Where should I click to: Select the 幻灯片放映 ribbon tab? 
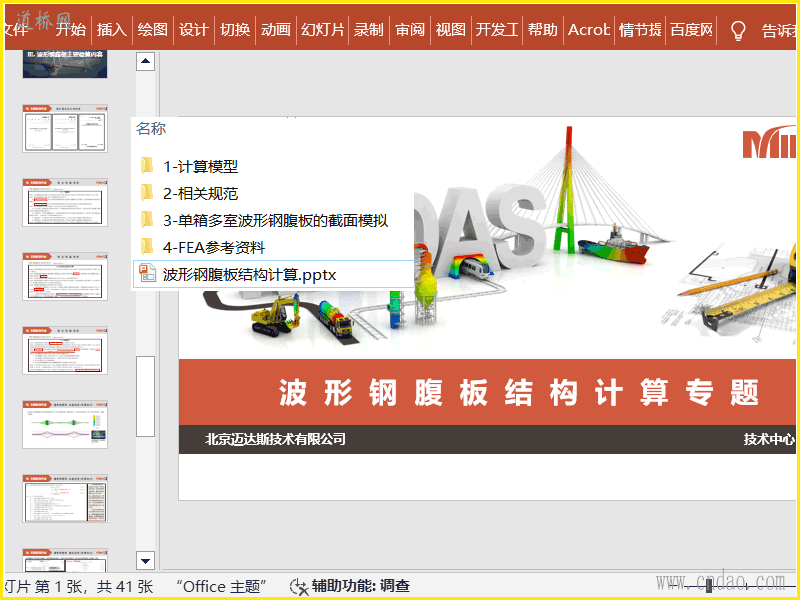pos(322,30)
